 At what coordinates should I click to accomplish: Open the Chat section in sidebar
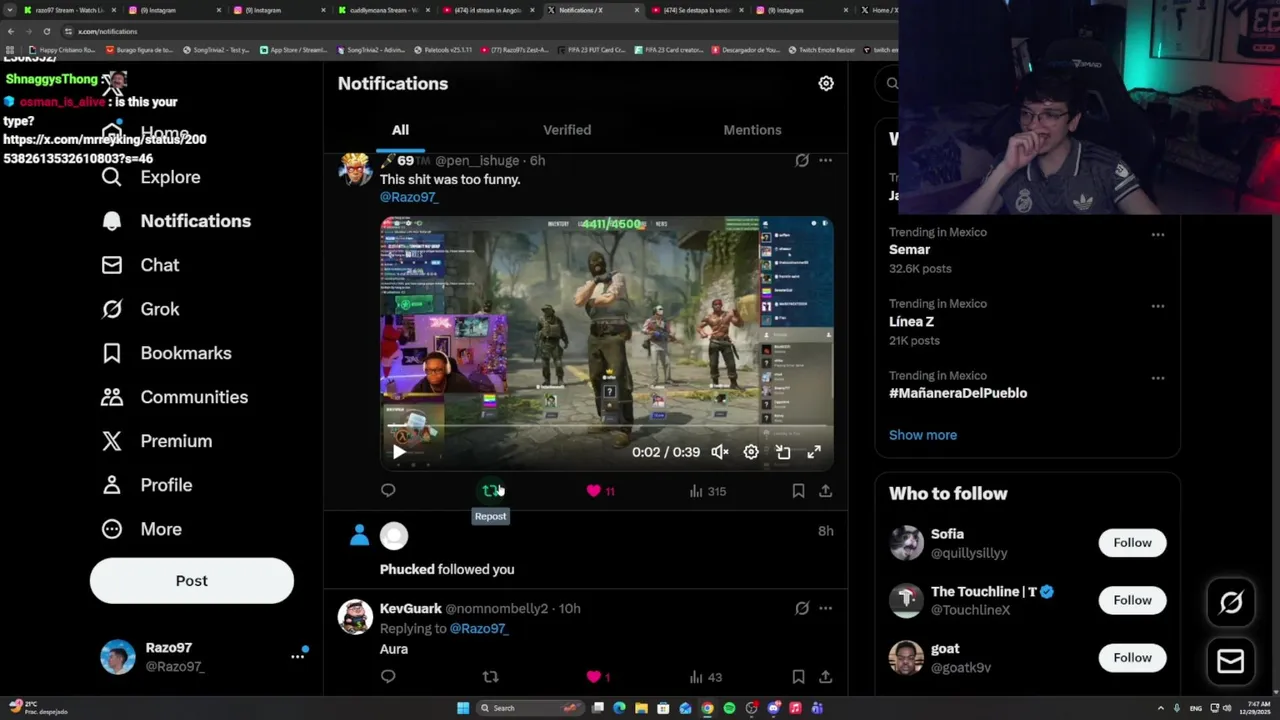coord(140,265)
